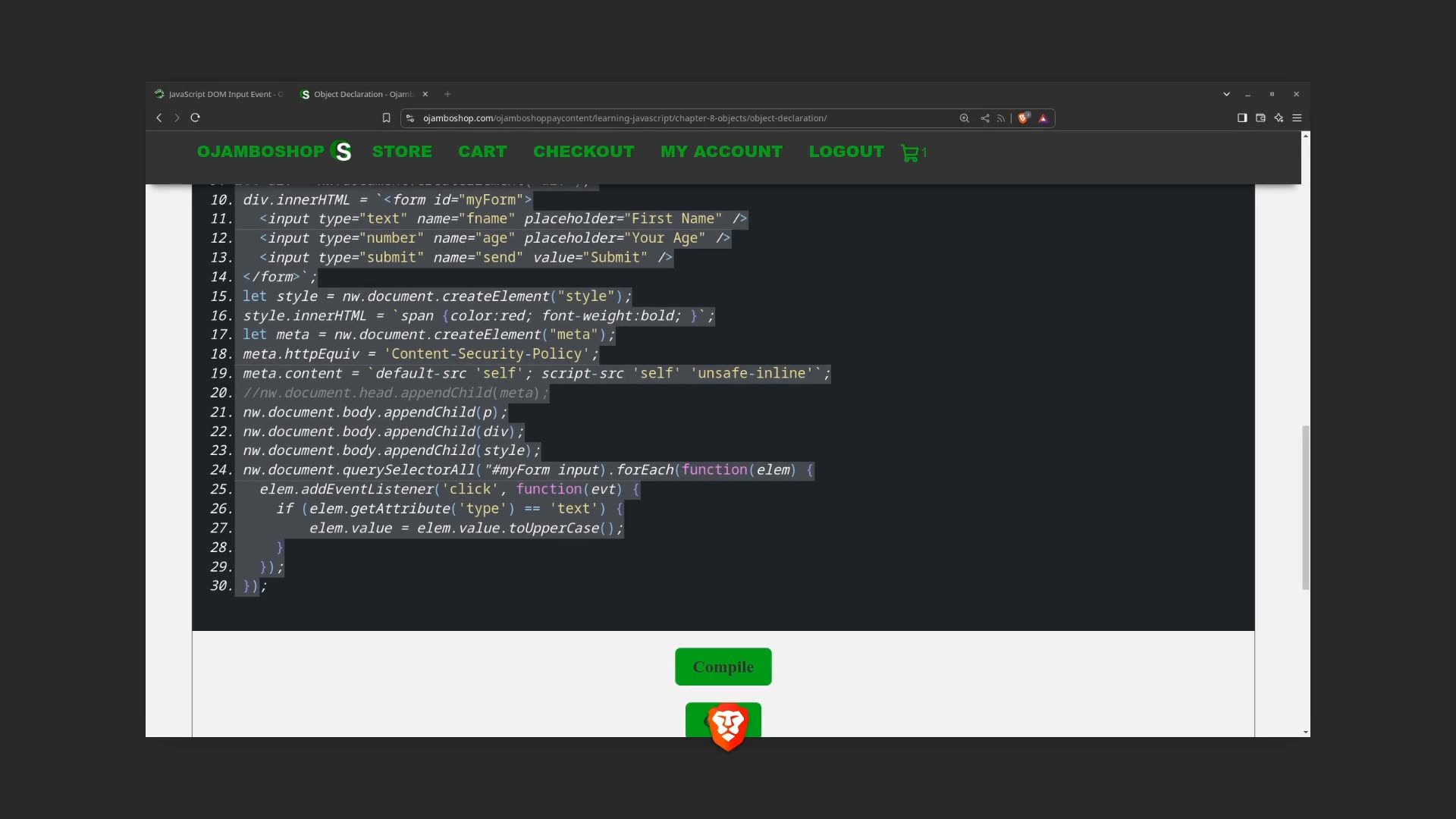Click createElement("meta") on line 17
Screen dimensions: 1456x819
520,334
